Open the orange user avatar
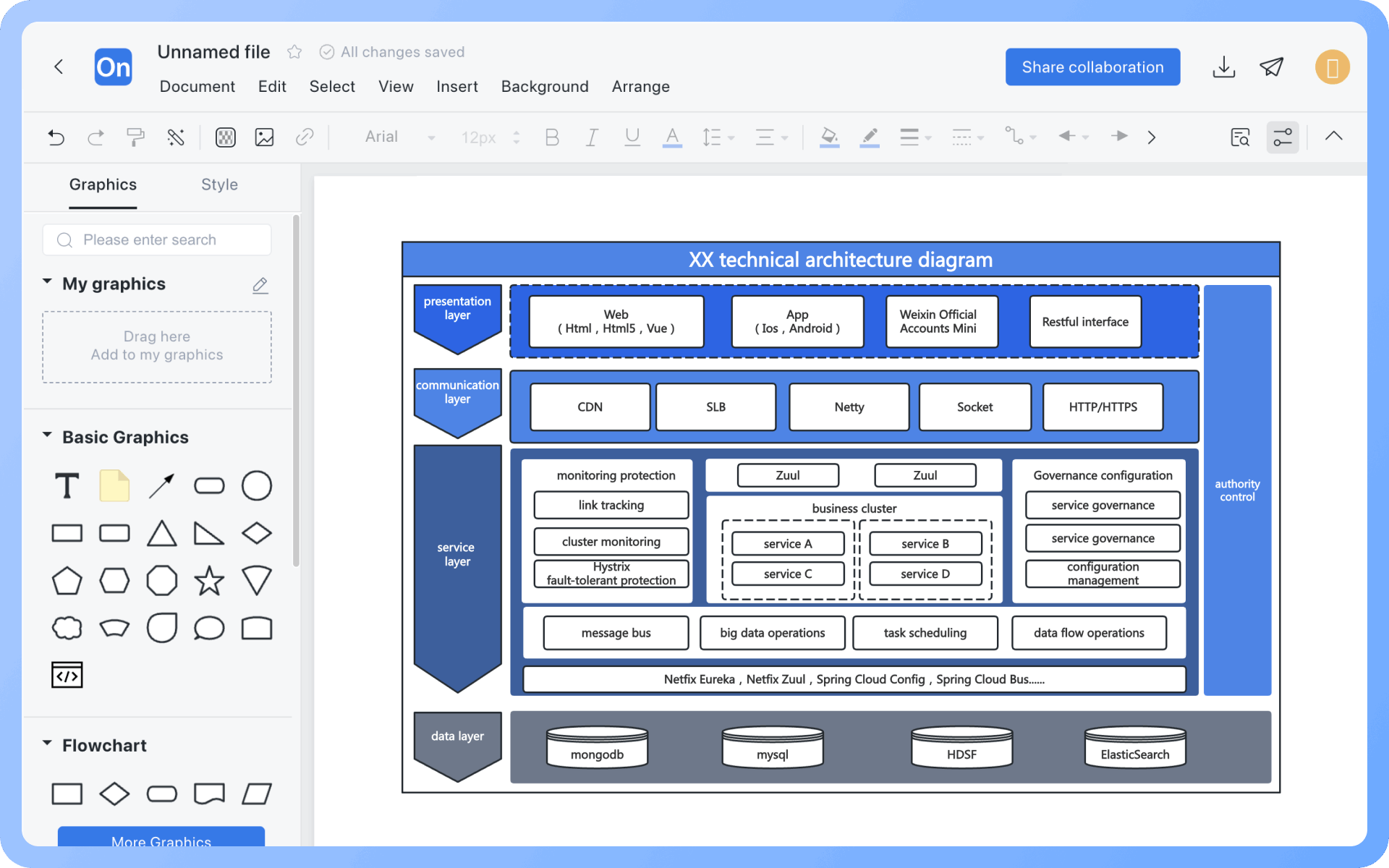1389x868 pixels. [x=1333, y=67]
